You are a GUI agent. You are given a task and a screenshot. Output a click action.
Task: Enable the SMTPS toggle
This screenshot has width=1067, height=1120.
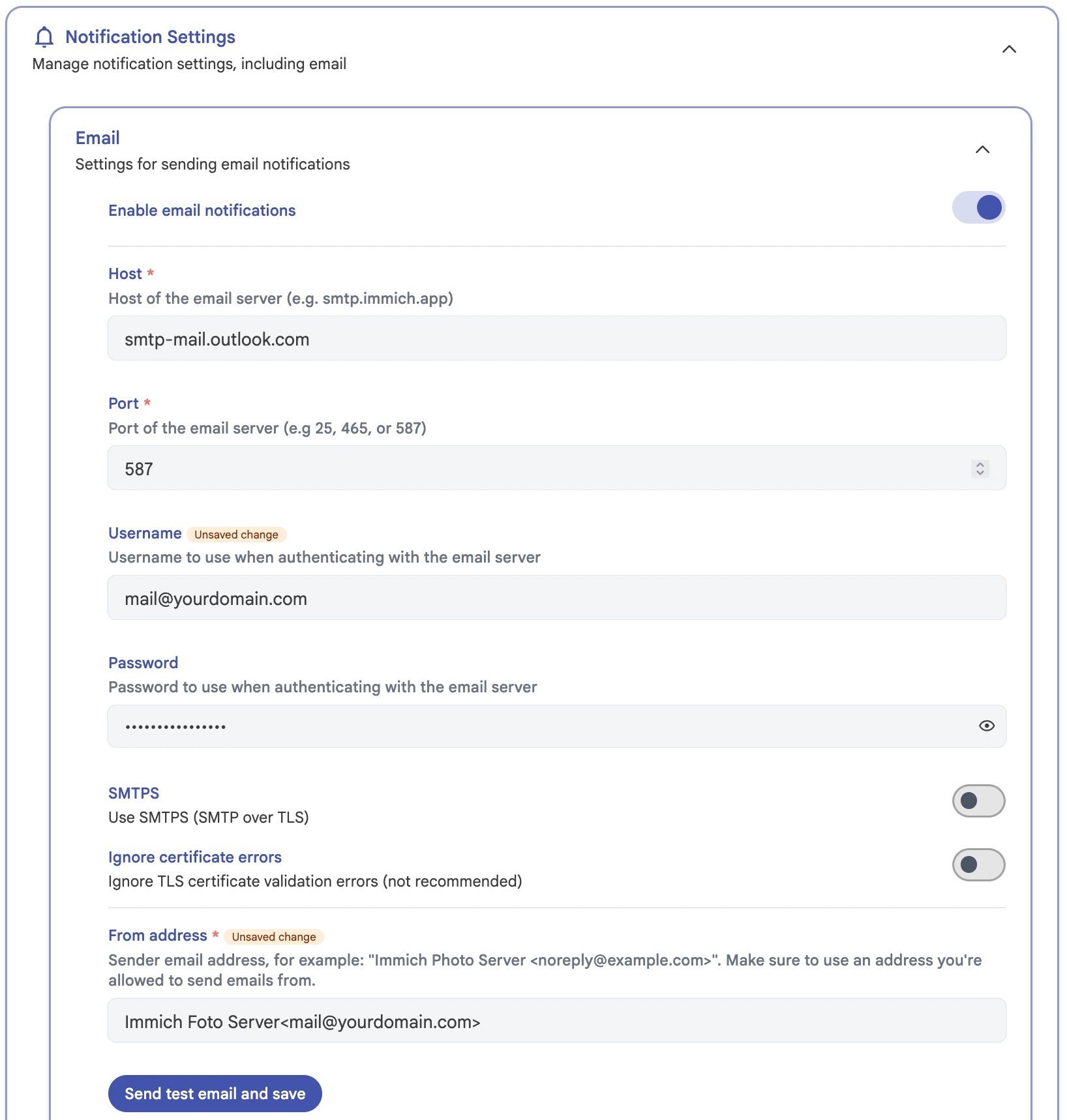click(978, 801)
